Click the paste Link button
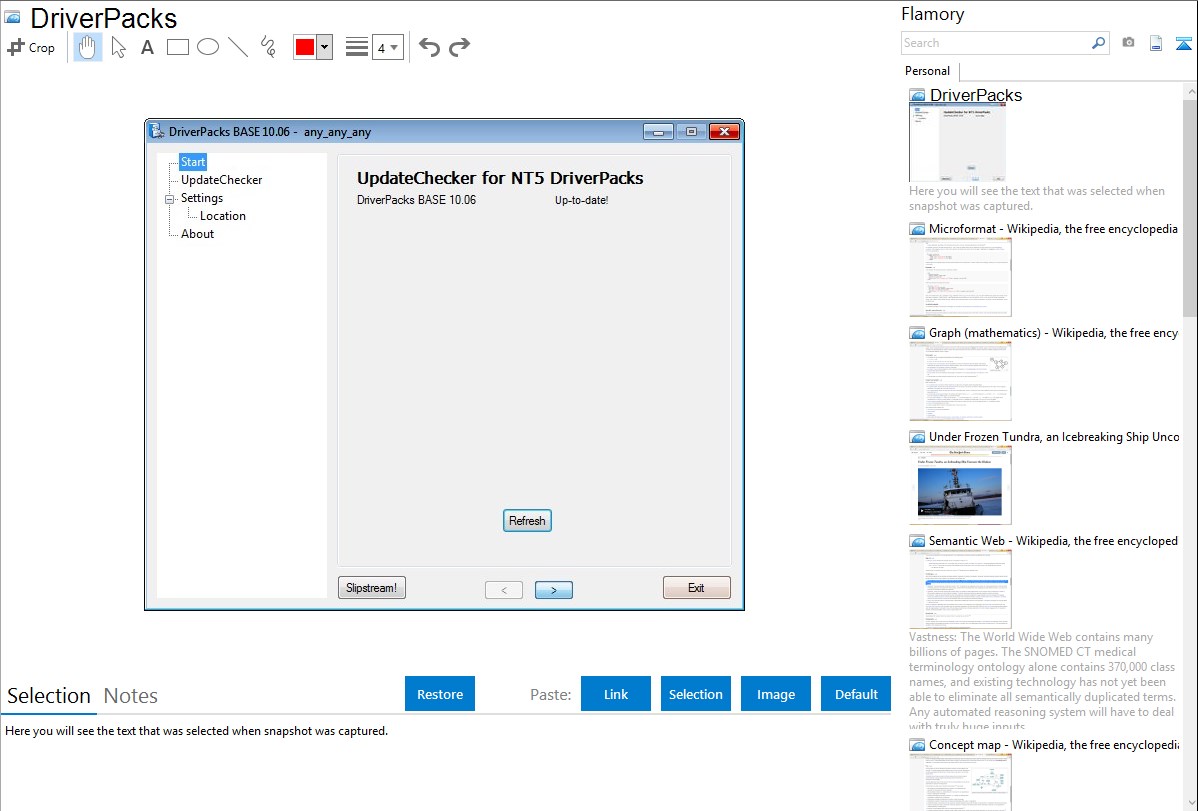1198x811 pixels. (x=616, y=694)
